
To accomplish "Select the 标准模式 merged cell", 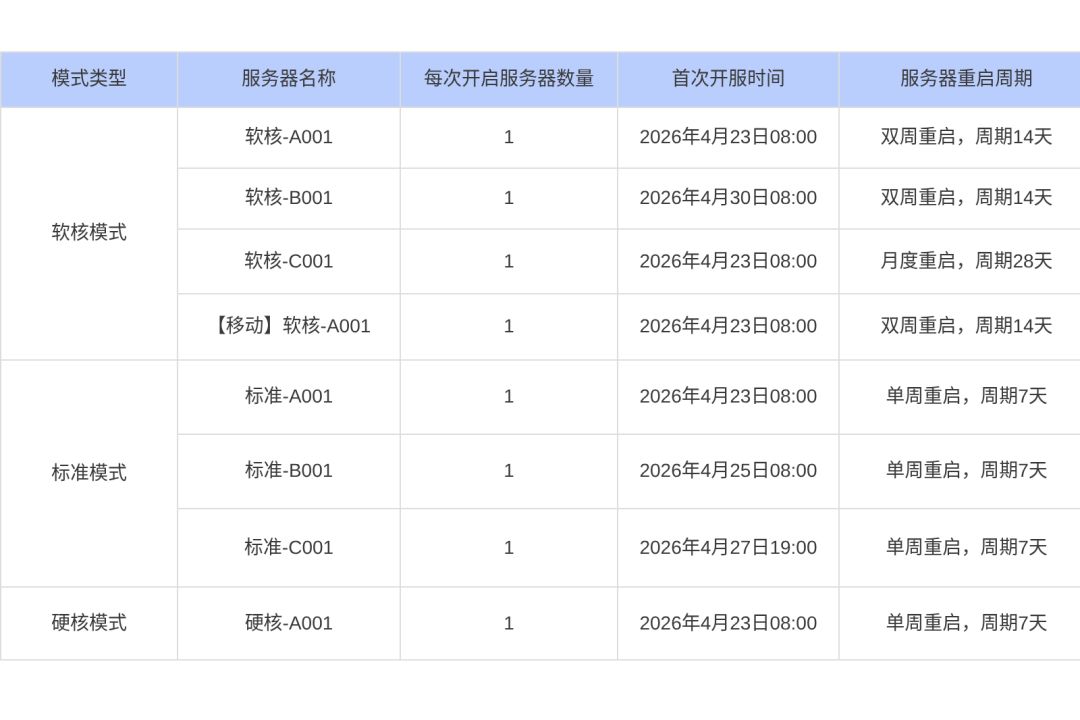I will pyautogui.click(x=89, y=473).
